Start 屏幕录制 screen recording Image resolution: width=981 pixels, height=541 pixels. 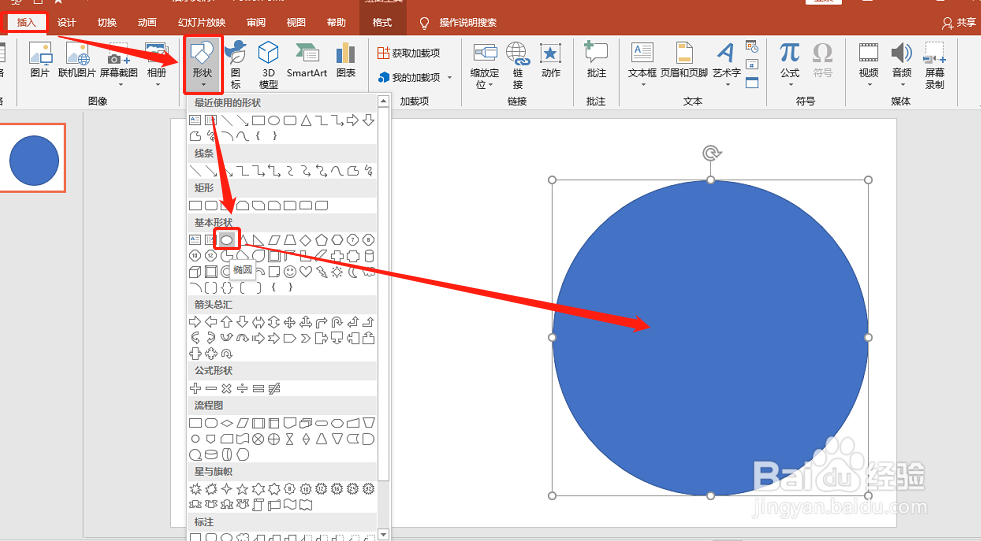[935, 65]
